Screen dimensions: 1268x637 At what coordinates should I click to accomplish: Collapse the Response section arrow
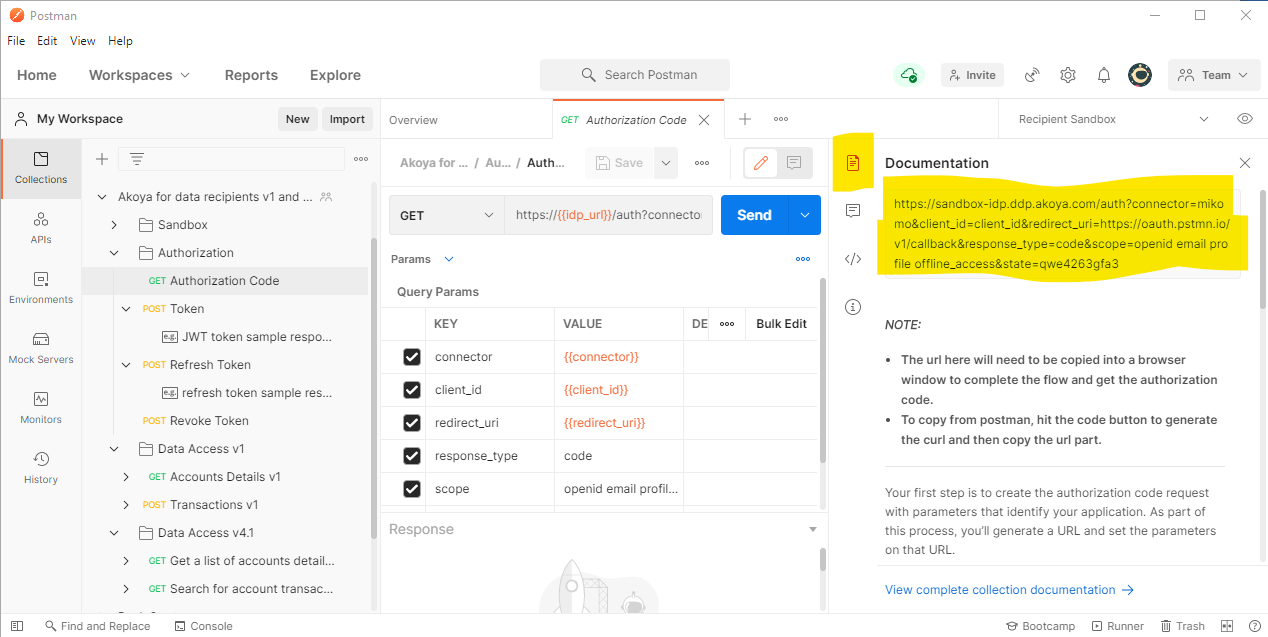(x=812, y=529)
